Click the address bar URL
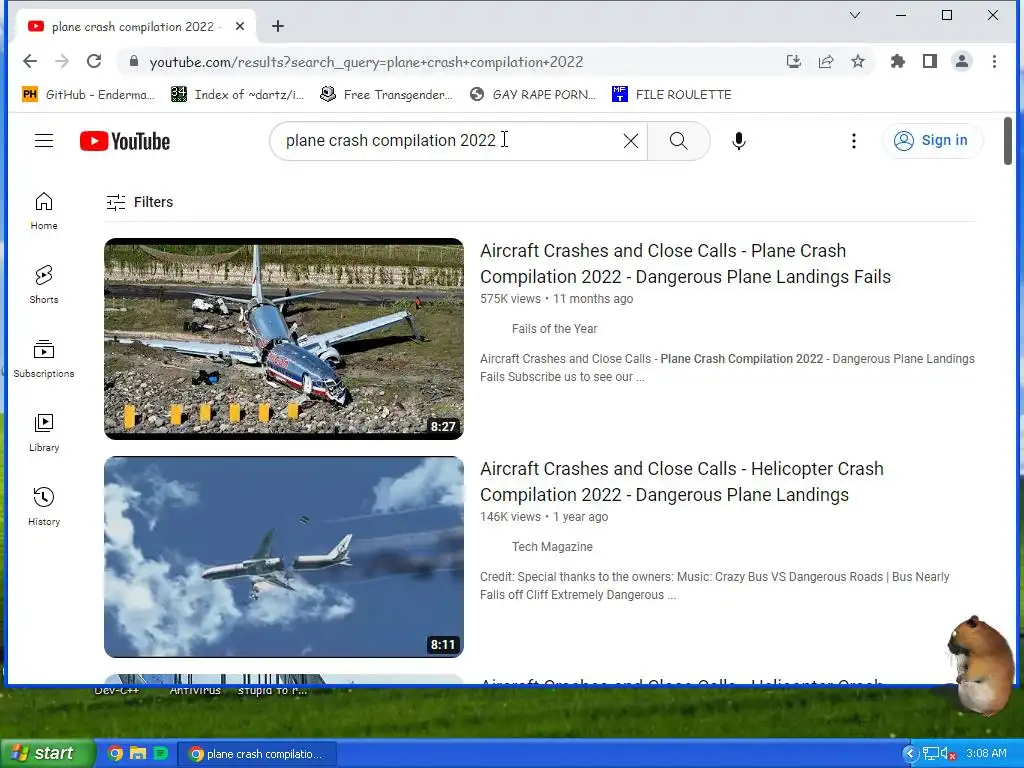 [366, 62]
